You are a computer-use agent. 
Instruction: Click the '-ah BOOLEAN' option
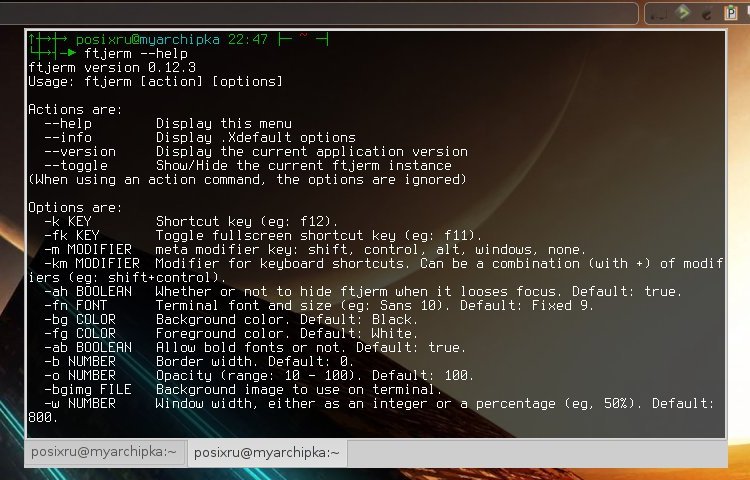point(88,292)
